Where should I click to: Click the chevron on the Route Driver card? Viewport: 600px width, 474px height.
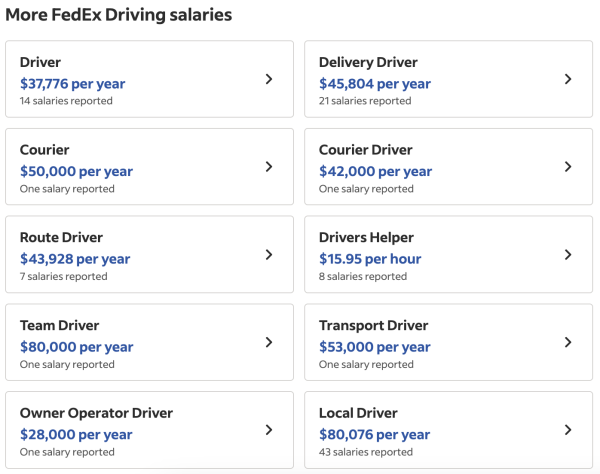269,255
